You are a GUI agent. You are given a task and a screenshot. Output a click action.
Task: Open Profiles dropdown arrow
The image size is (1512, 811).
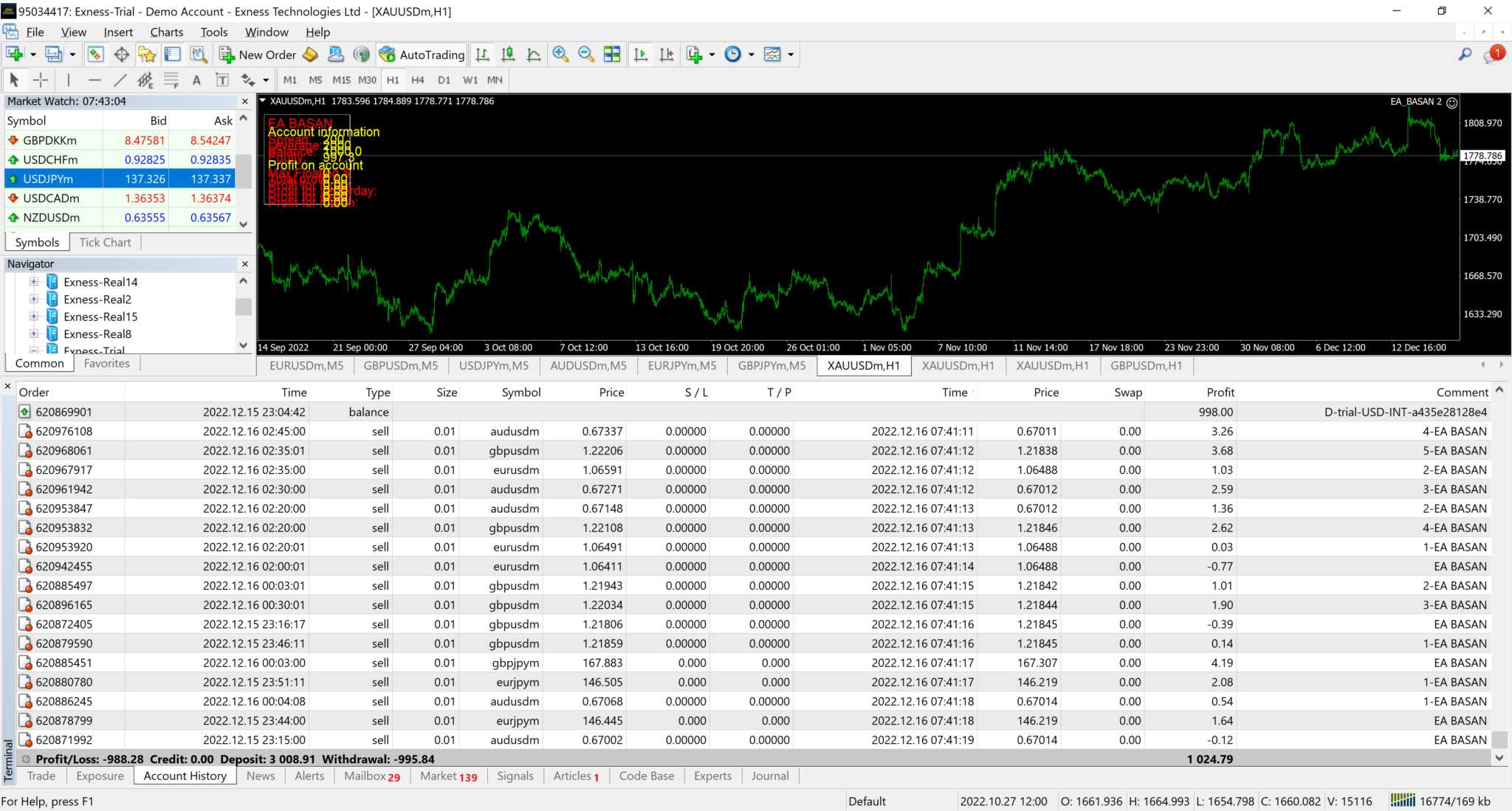pos(72,55)
